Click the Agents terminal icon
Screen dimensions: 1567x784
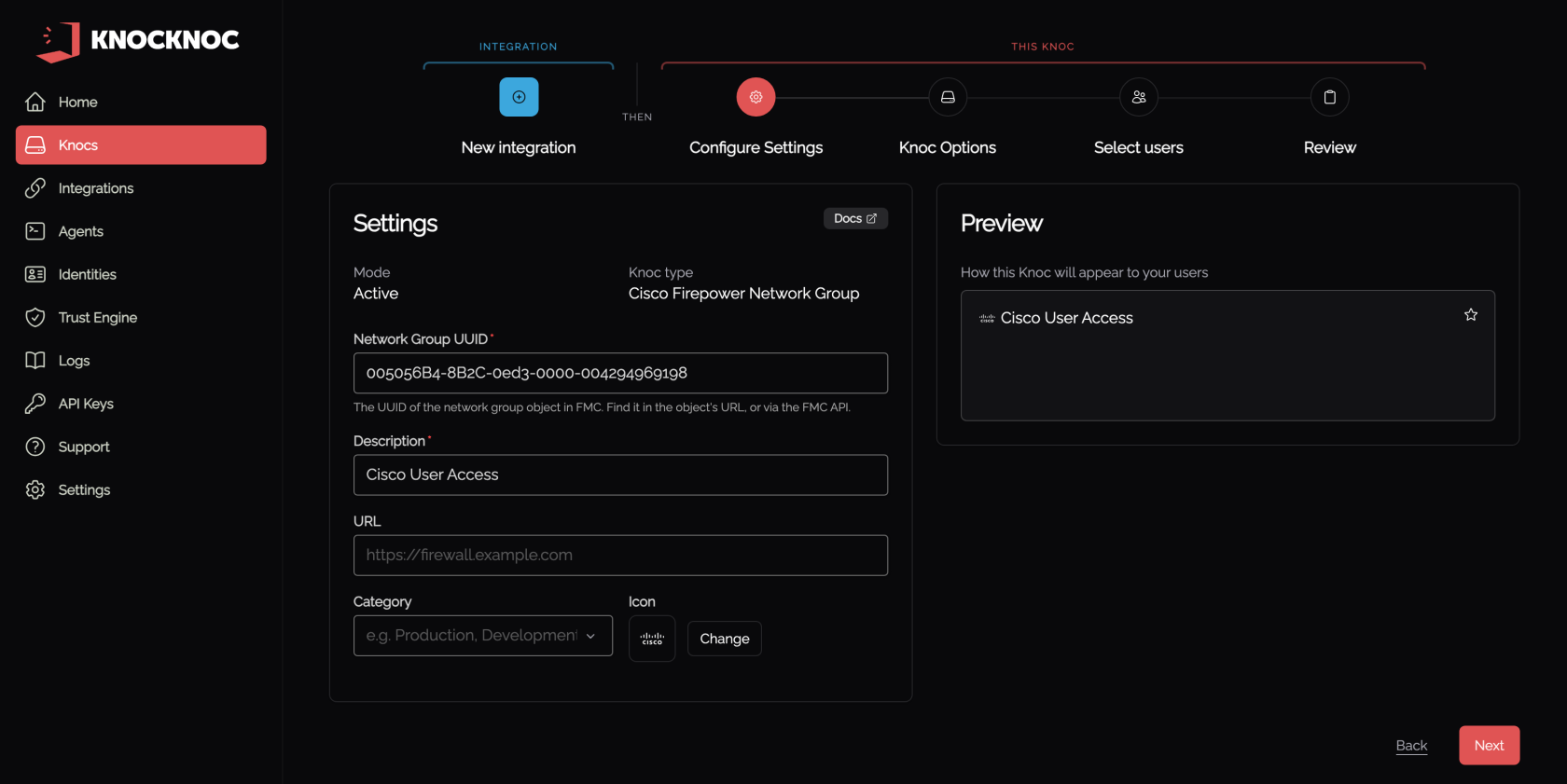click(x=35, y=231)
